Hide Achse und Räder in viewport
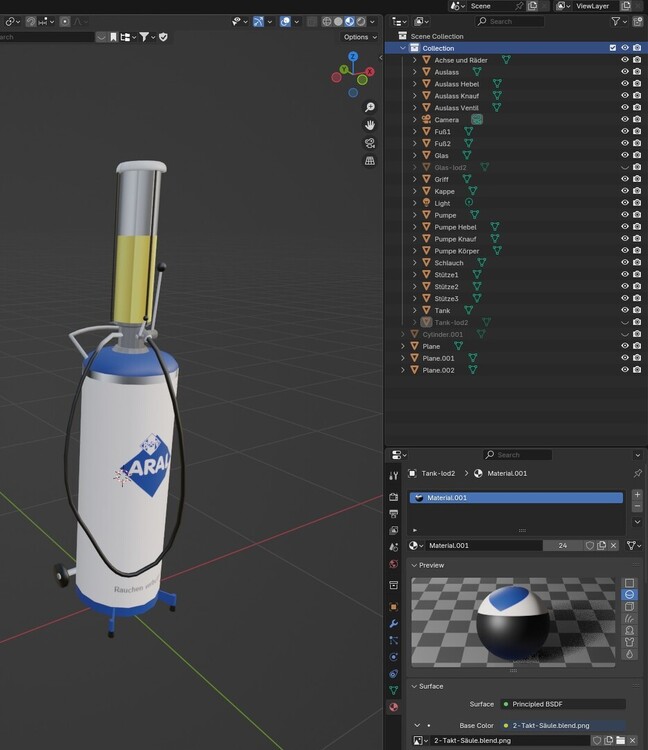The width and height of the screenshot is (648, 750). coord(625,60)
